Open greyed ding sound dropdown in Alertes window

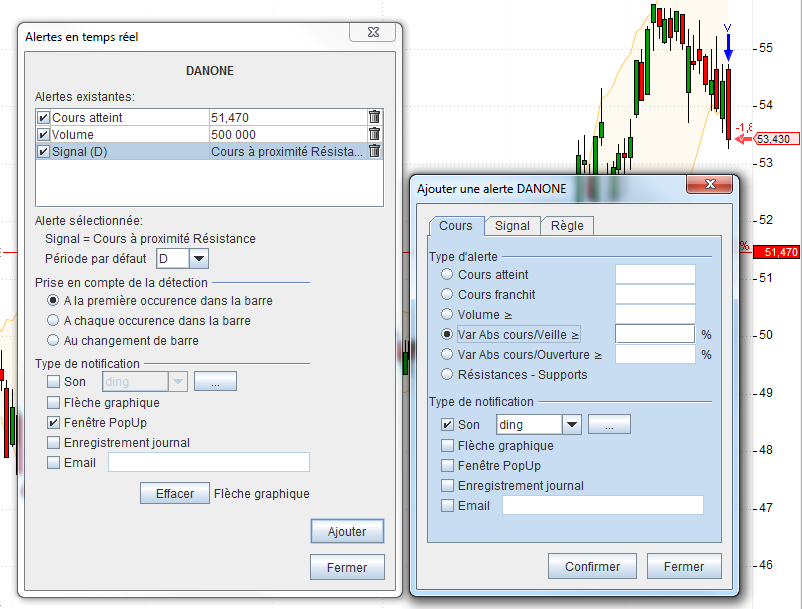click(177, 381)
